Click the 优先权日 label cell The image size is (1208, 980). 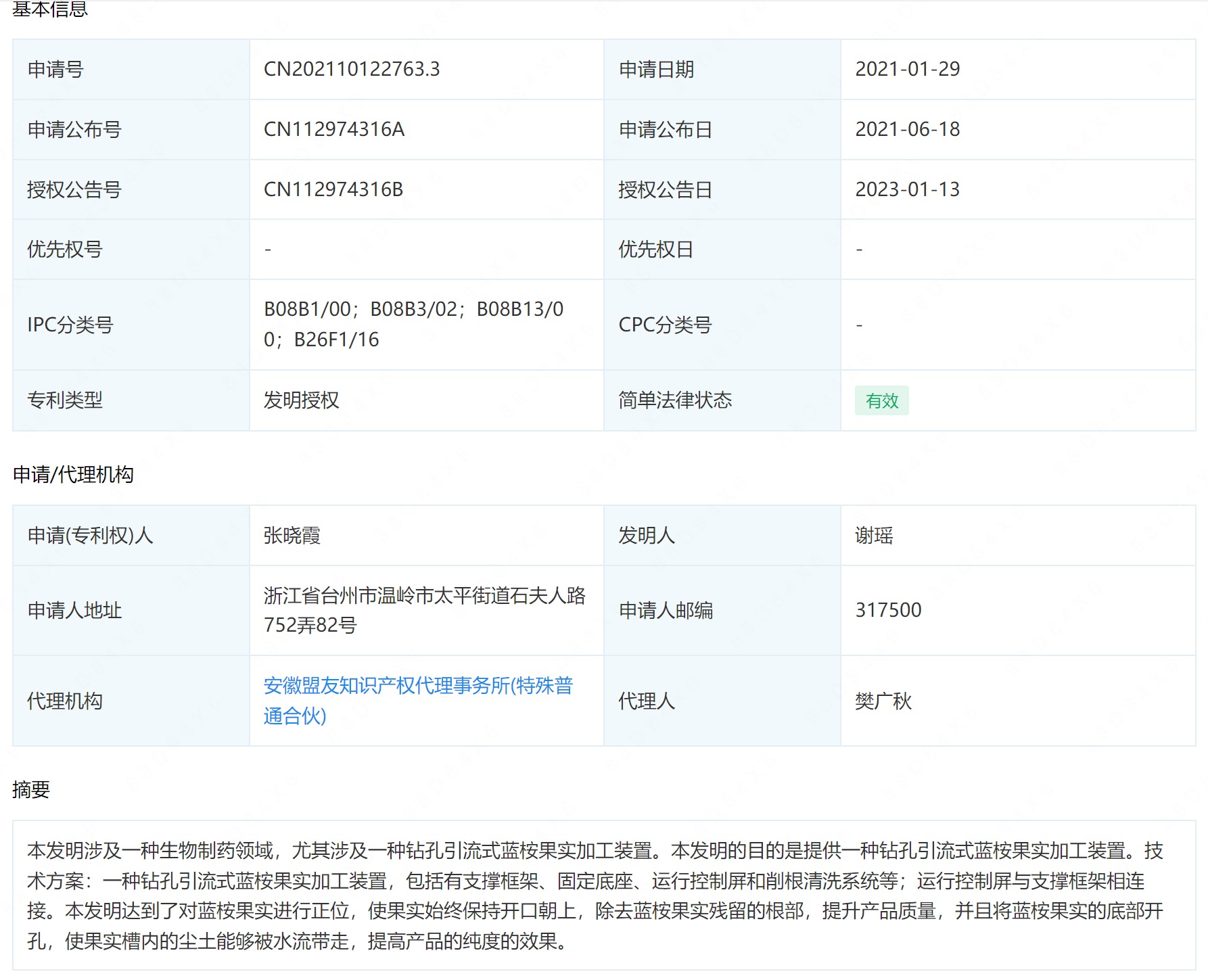[722, 250]
